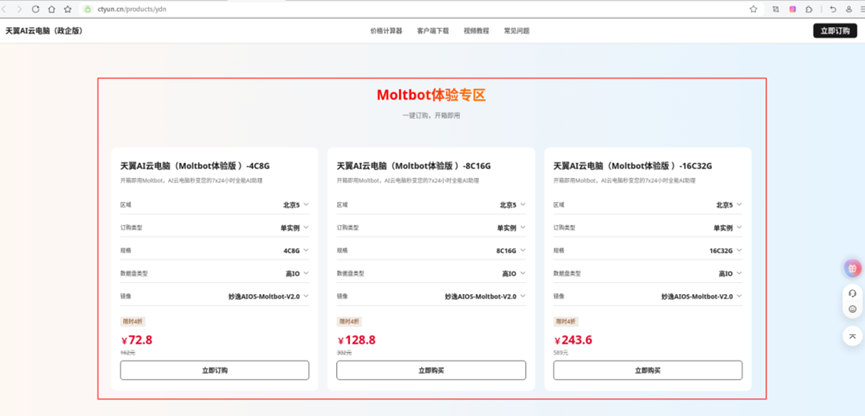Screen dimensions: 865x416
Task: Click the card title ending in -16C32G
Action: tap(632, 166)
